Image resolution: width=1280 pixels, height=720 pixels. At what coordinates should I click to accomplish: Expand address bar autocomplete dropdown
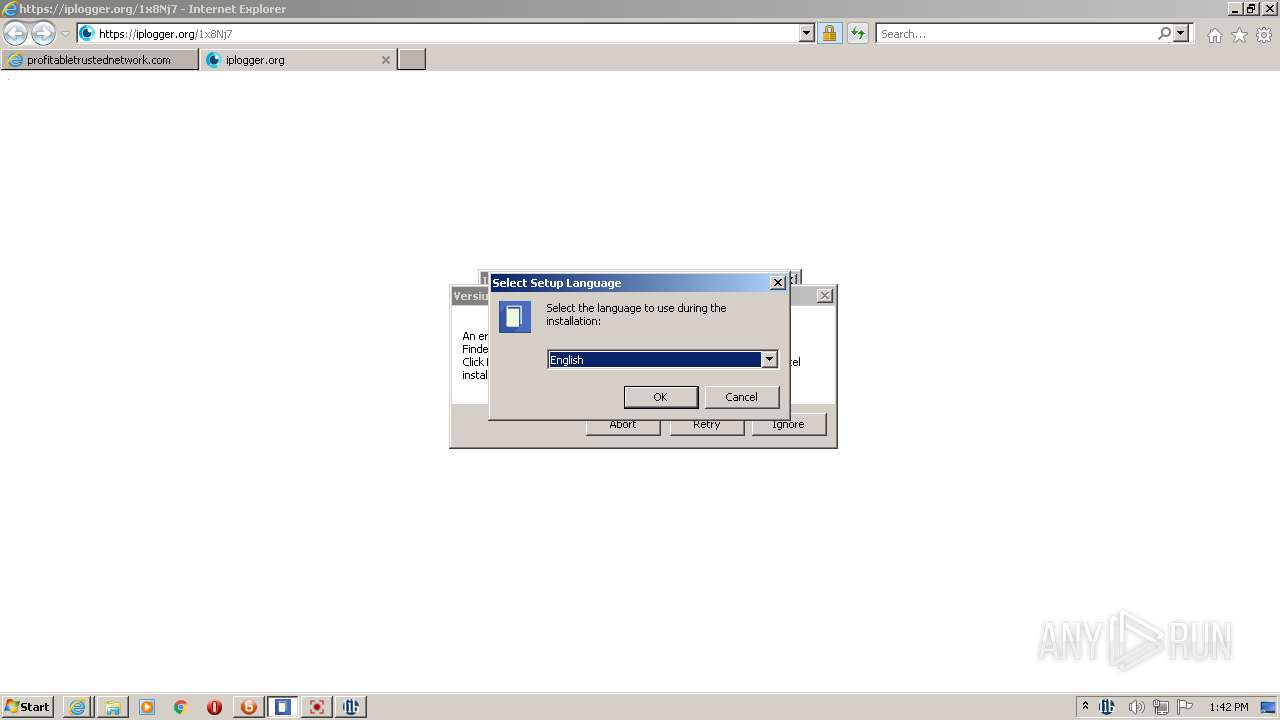point(807,34)
